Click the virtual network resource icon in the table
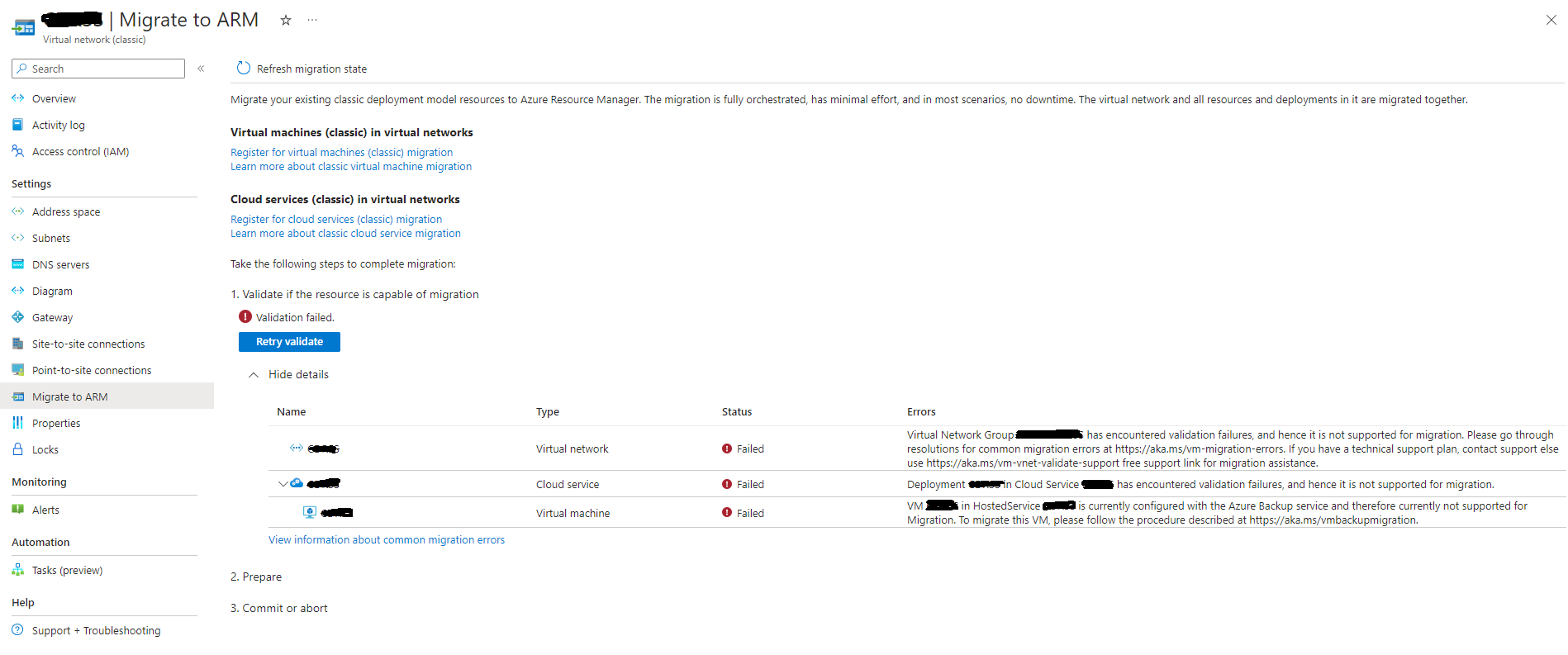 (296, 448)
